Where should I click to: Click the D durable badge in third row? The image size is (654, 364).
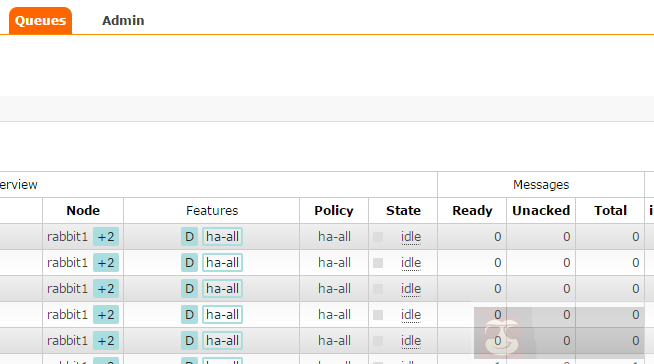coord(189,289)
